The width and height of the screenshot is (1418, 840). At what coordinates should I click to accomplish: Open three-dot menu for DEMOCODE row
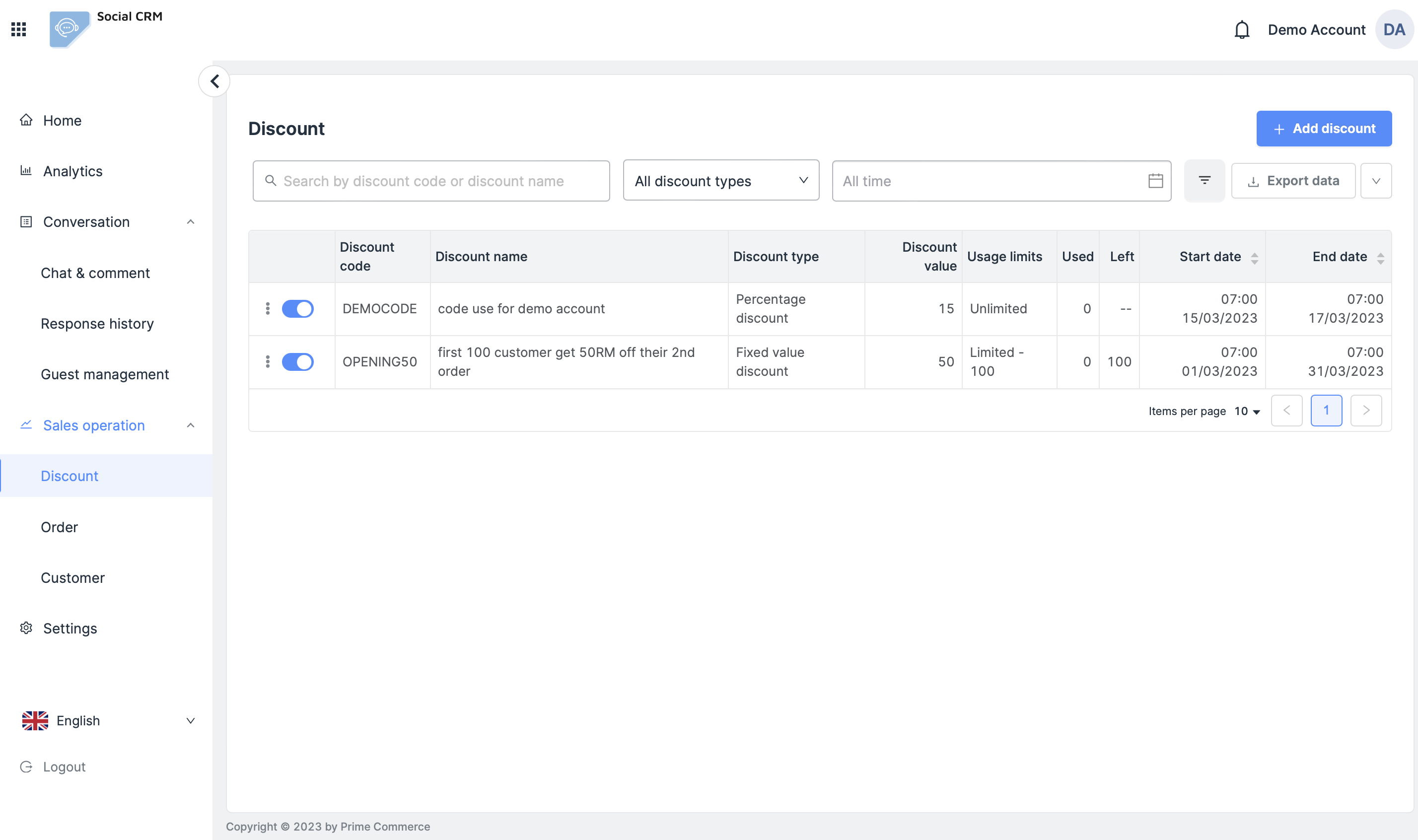tap(268, 308)
